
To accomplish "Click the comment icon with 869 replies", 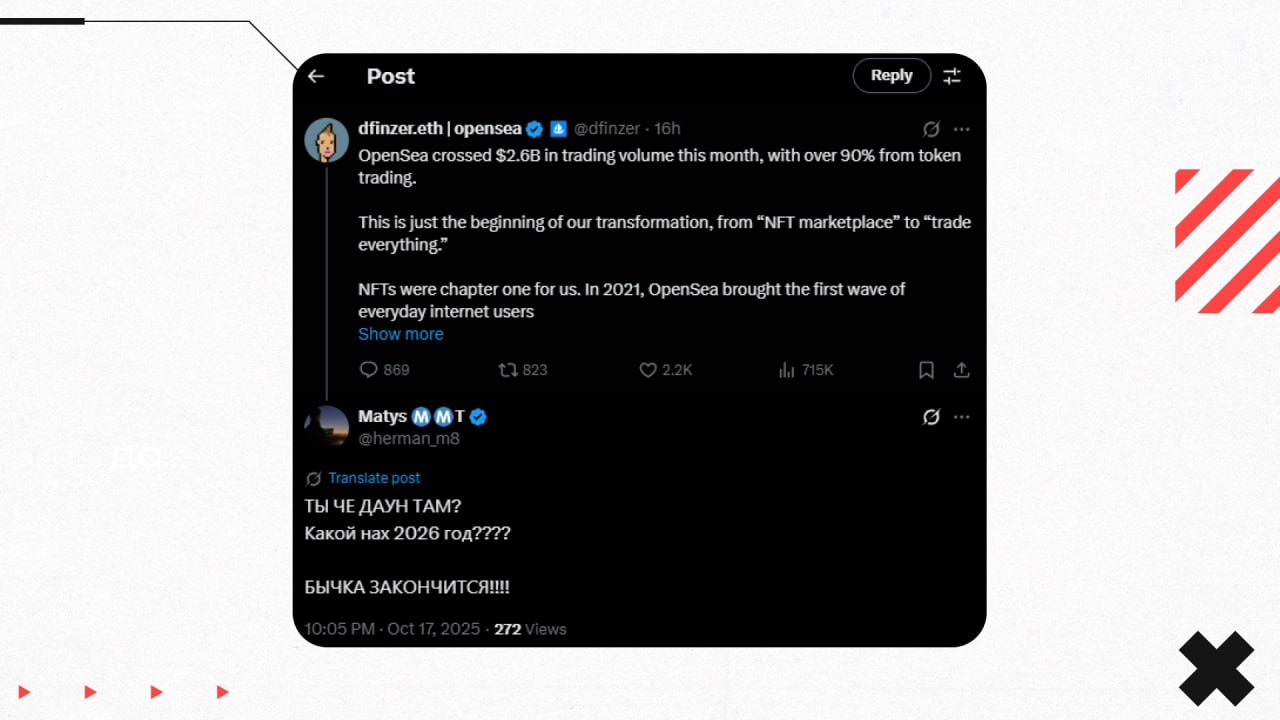I will click(x=369, y=370).
